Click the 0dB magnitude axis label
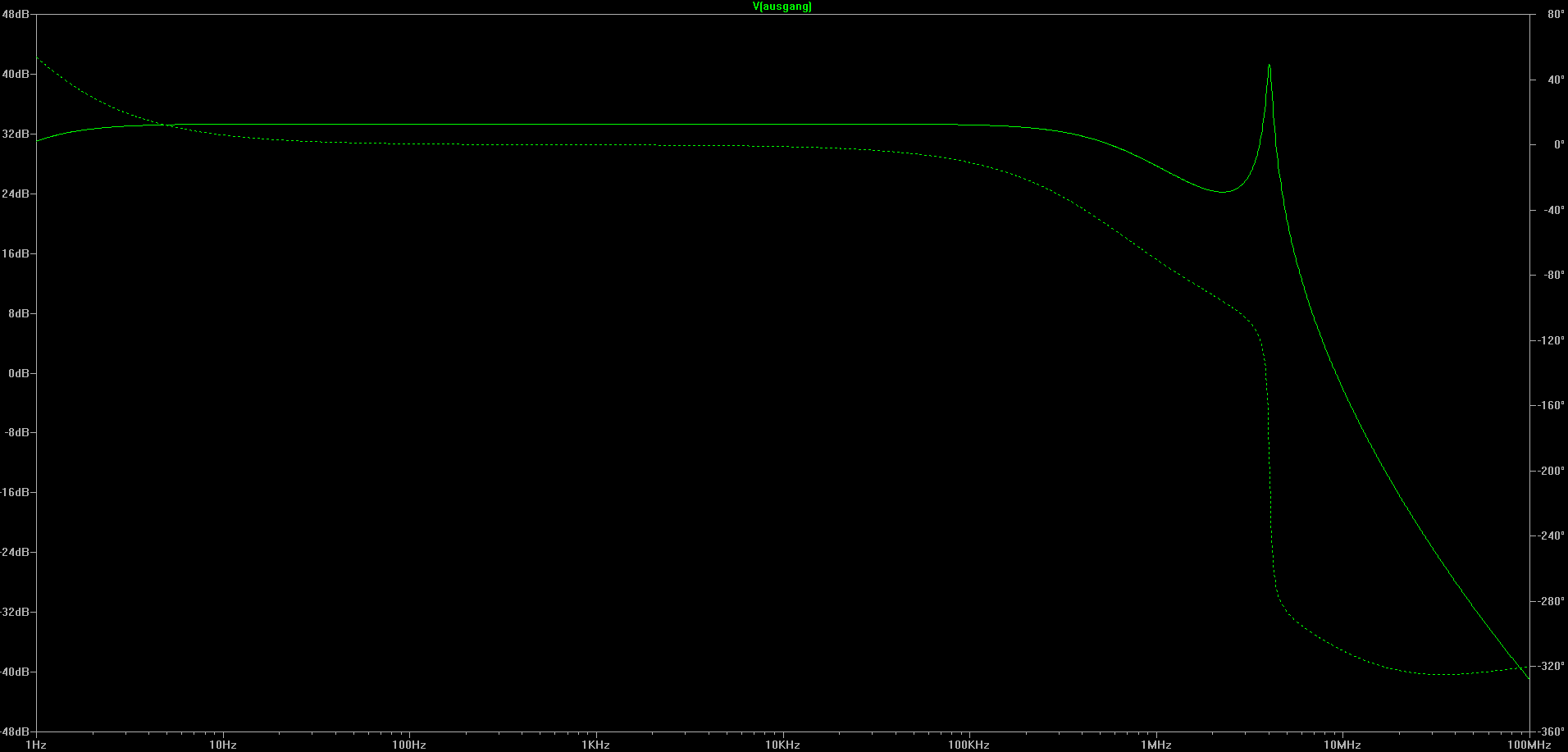This screenshot has width=1568, height=752. pyautogui.click(x=19, y=373)
